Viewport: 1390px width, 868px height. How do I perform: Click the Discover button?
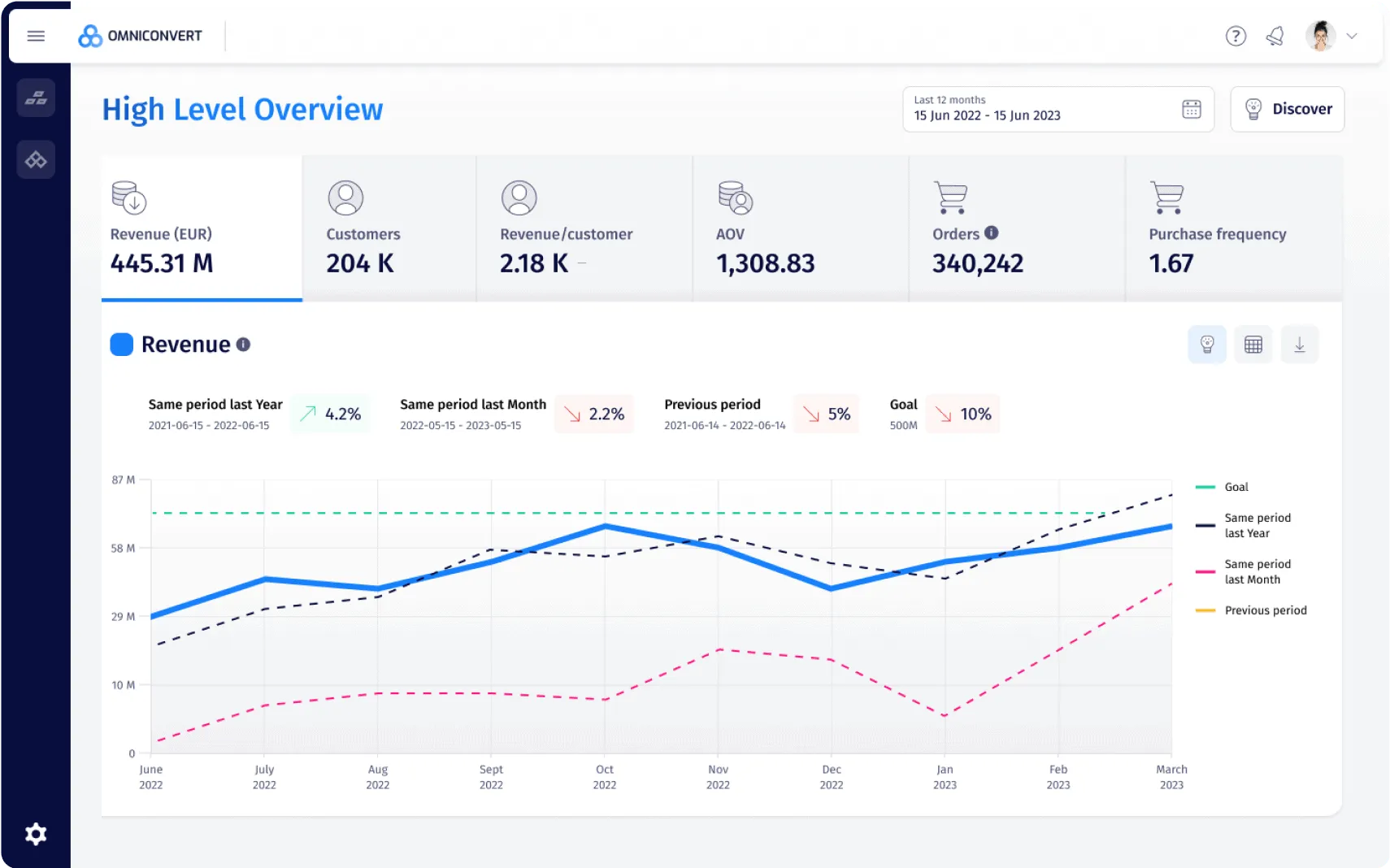pyautogui.click(x=1288, y=108)
